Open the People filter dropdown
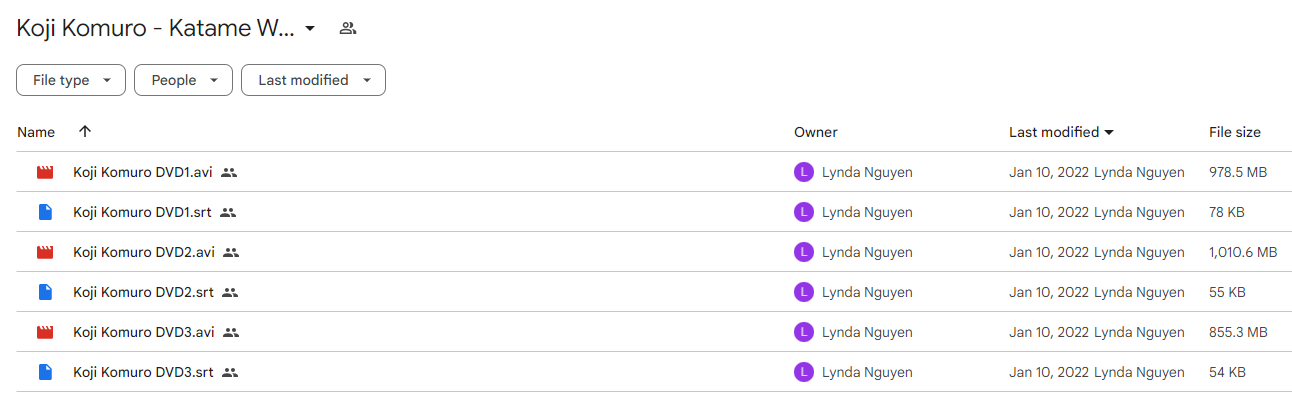 [x=183, y=80]
